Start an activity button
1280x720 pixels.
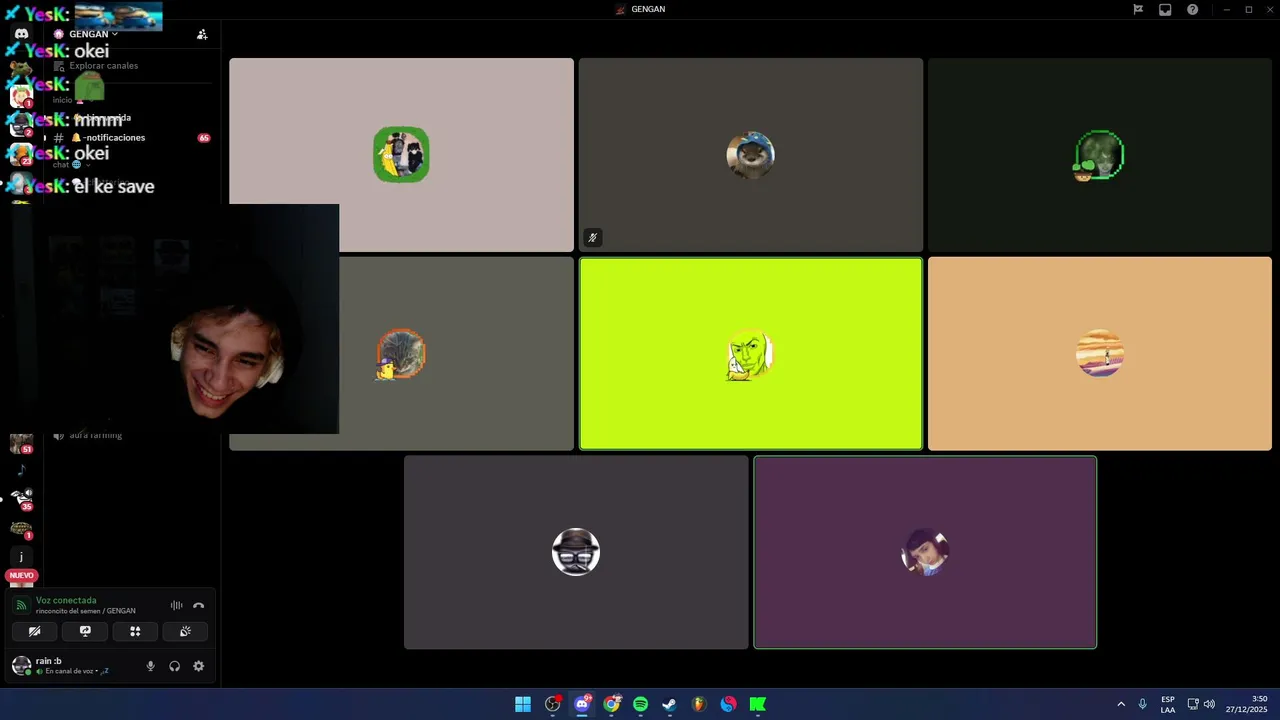point(135,631)
